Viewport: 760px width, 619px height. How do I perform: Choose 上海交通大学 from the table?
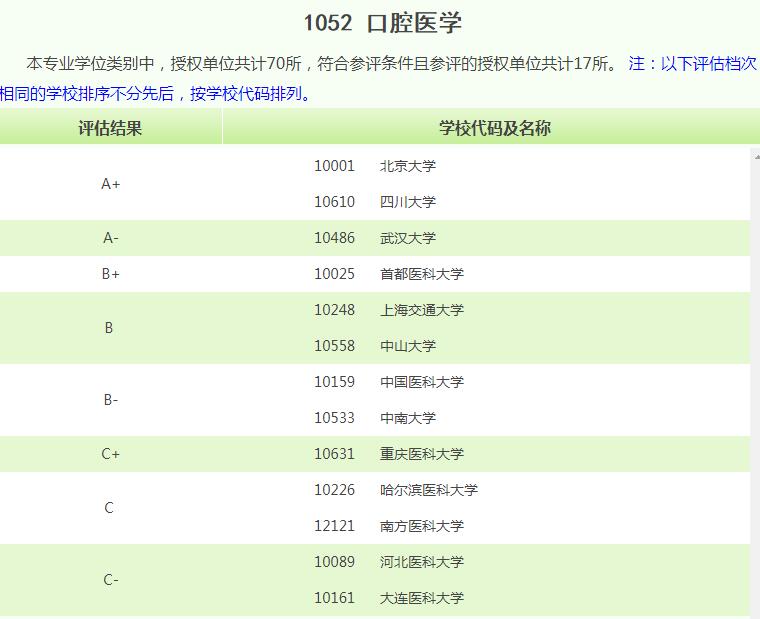422,310
